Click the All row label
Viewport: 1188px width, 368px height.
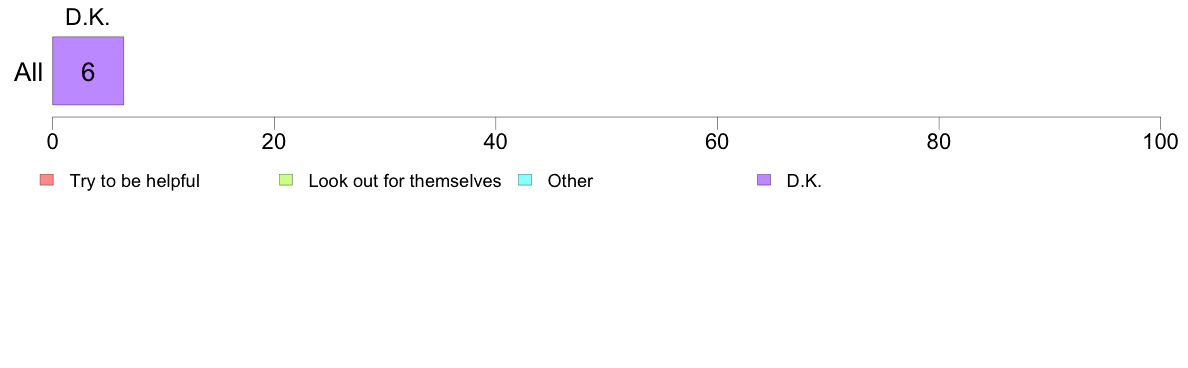pyautogui.click(x=29, y=72)
